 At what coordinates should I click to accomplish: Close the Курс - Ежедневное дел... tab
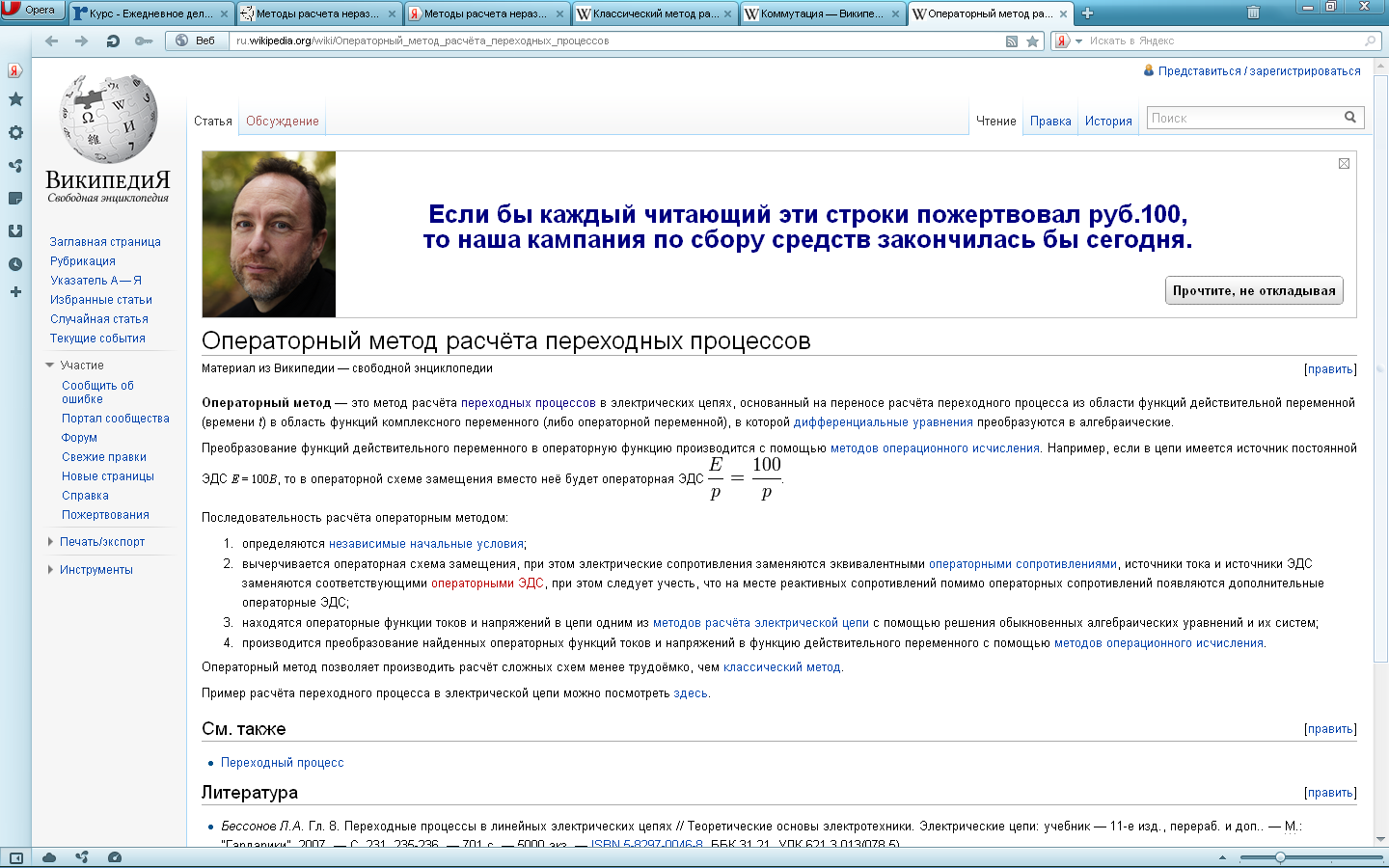click(225, 14)
